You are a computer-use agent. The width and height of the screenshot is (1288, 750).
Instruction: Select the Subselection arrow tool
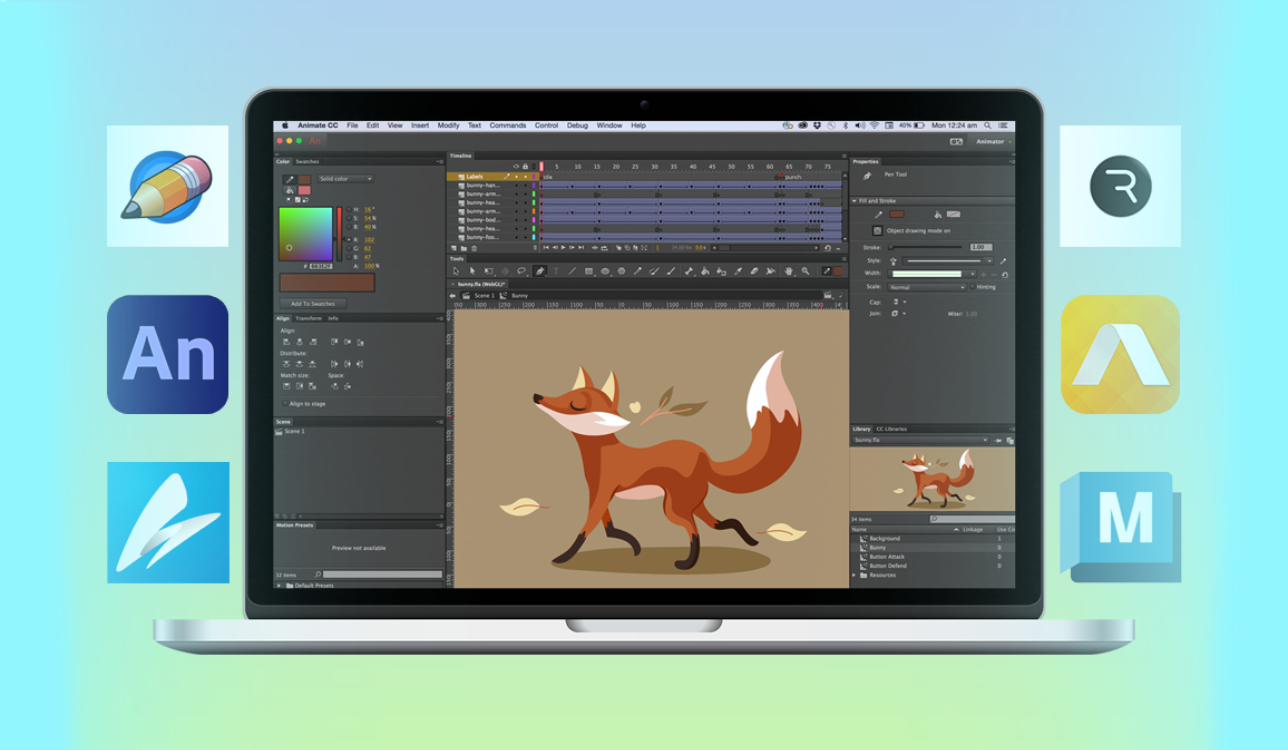[x=472, y=271]
